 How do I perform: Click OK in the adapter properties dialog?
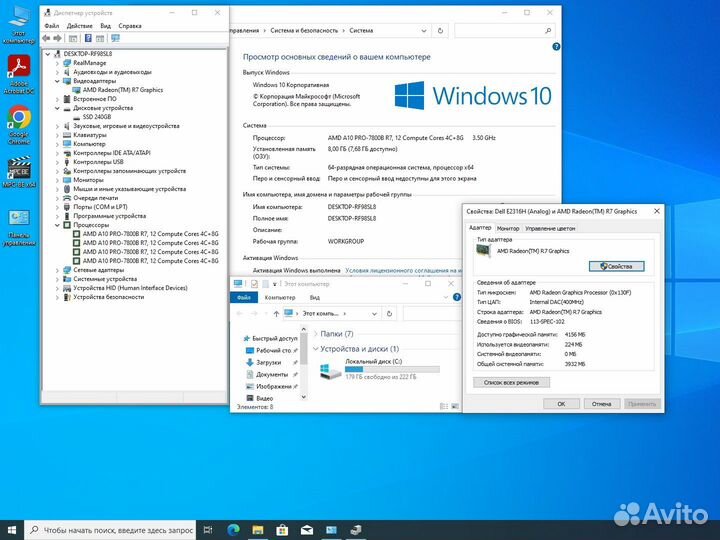[561, 404]
